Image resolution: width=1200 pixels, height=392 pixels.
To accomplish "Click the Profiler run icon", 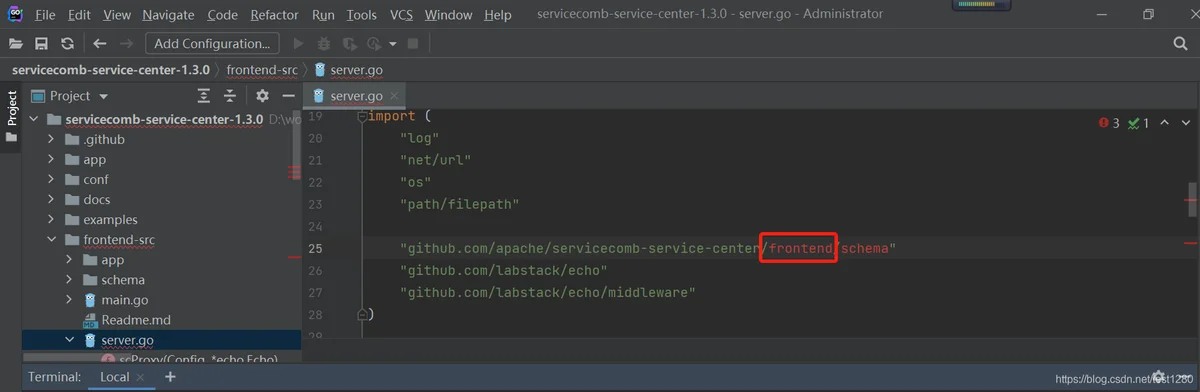I will pyautogui.click(x=374, y=44).
